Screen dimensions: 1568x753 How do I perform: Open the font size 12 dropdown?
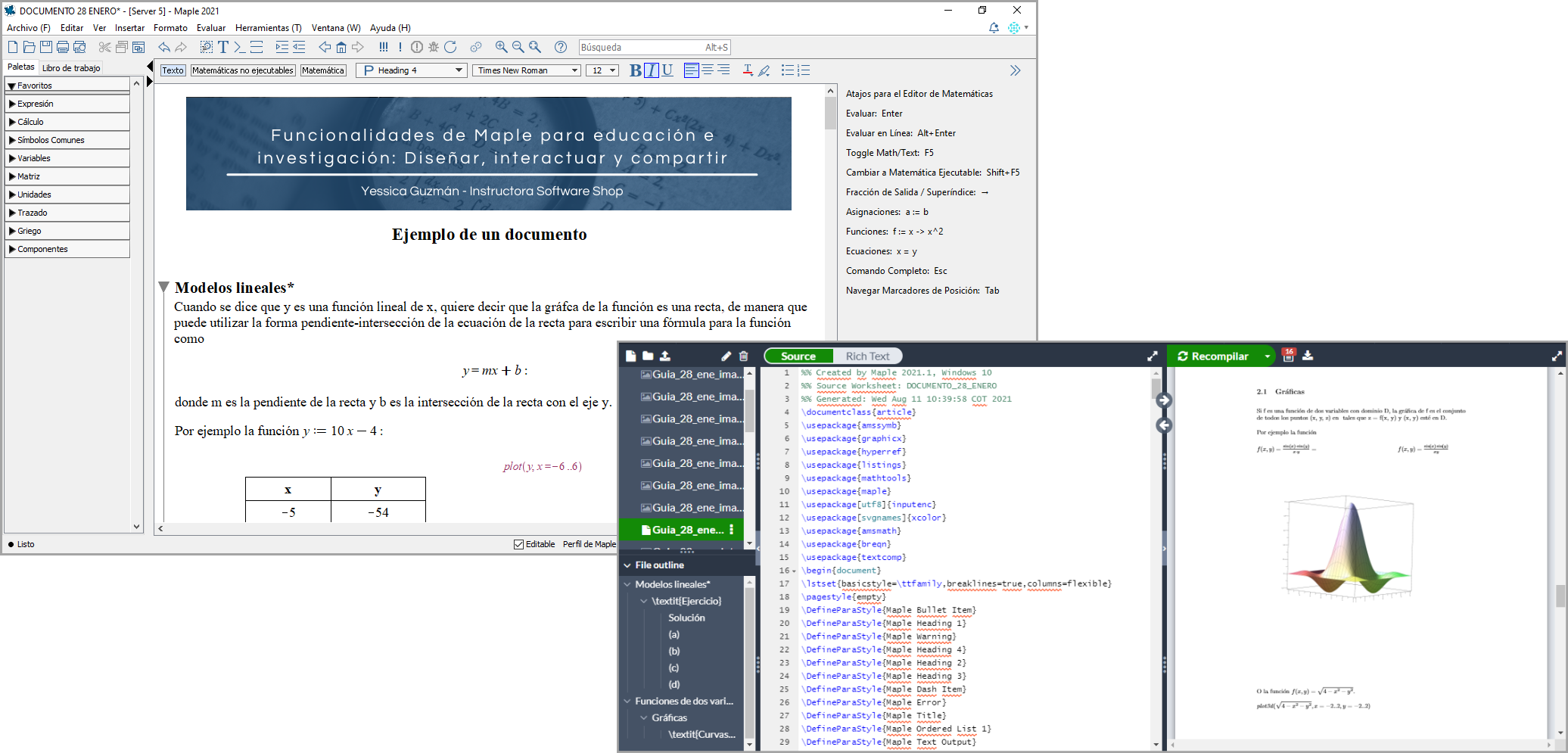[x=602, y=70]
